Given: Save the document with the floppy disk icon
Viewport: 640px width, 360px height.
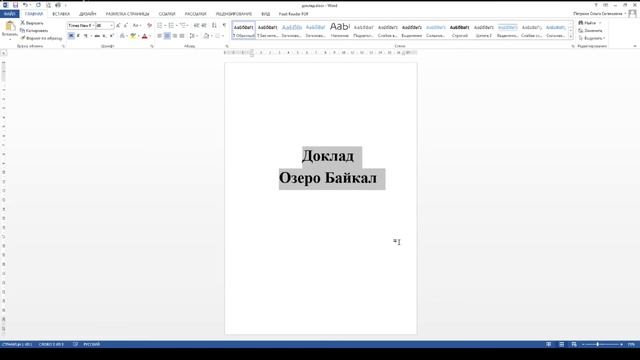Looking at the screenshot, I should [x=16, y=5].
